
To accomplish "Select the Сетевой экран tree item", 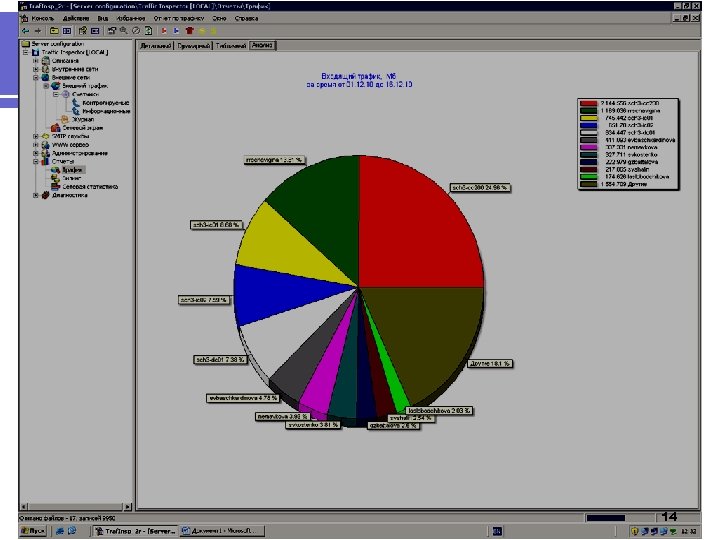I will [83, 128].
